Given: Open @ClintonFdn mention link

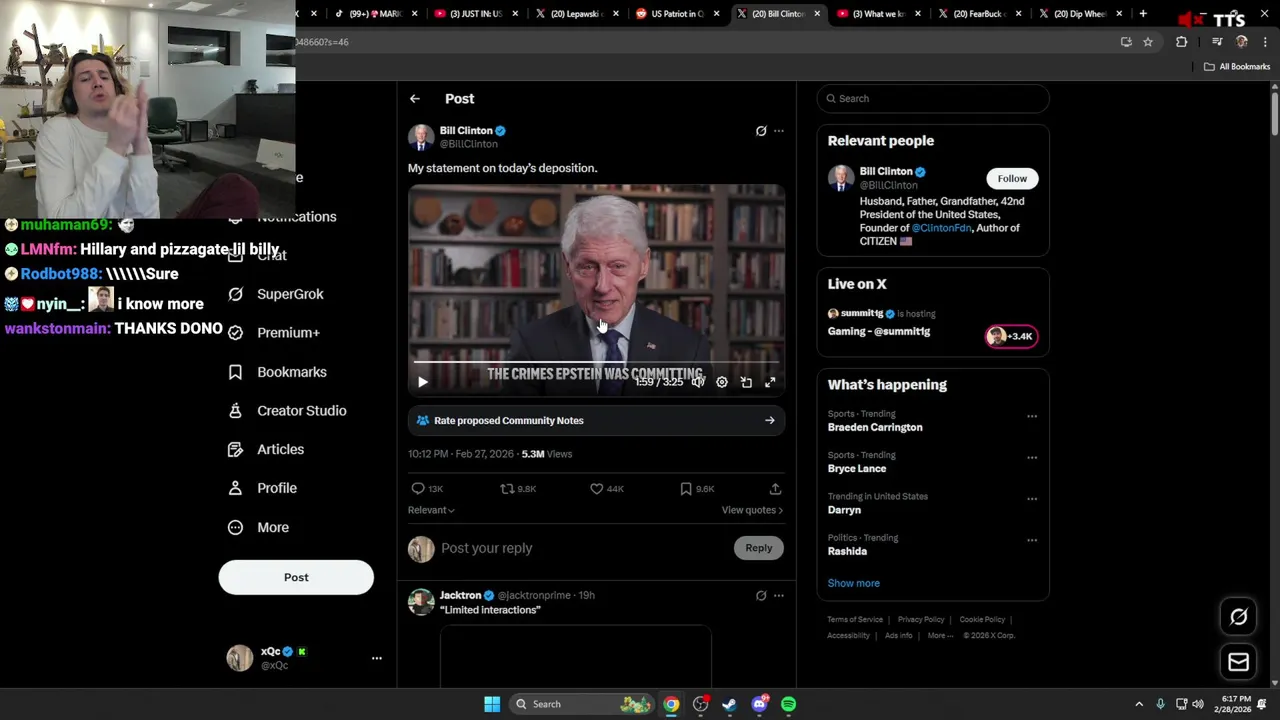Looking at the screenshot, I should (941, 228).
